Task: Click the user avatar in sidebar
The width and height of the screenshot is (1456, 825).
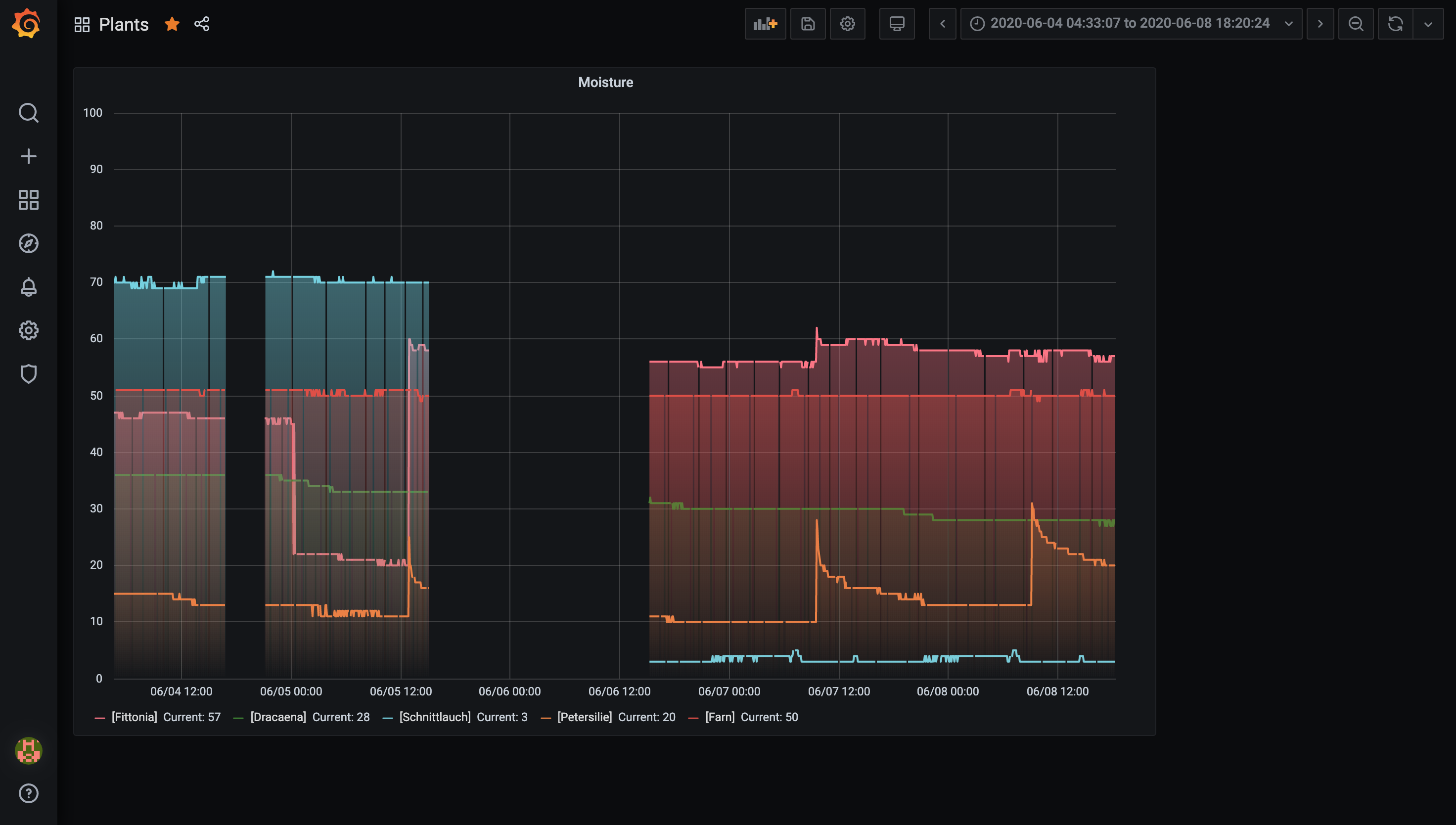Action: 28,751
